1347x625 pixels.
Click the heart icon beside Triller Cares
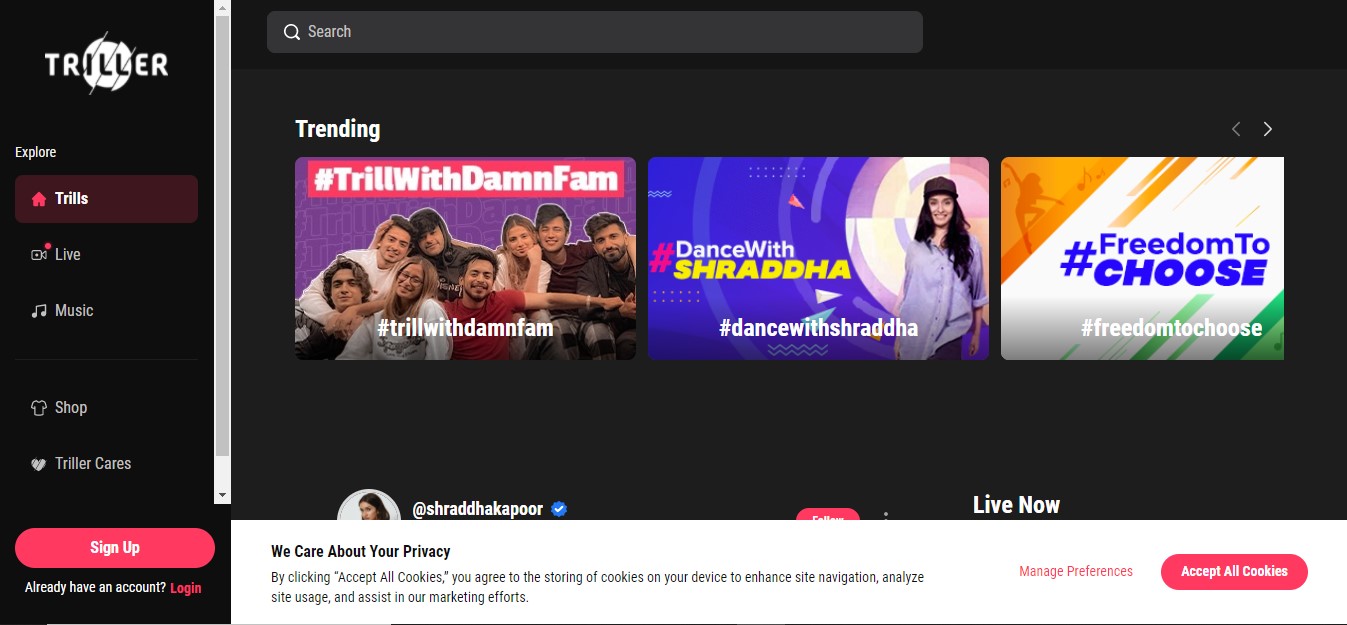39,464
